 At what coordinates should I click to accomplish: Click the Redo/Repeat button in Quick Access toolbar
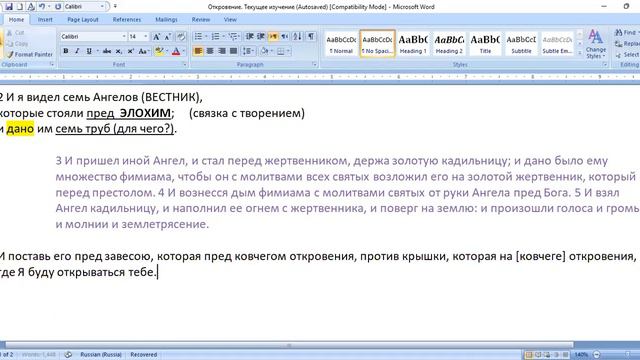click(58, 7)
